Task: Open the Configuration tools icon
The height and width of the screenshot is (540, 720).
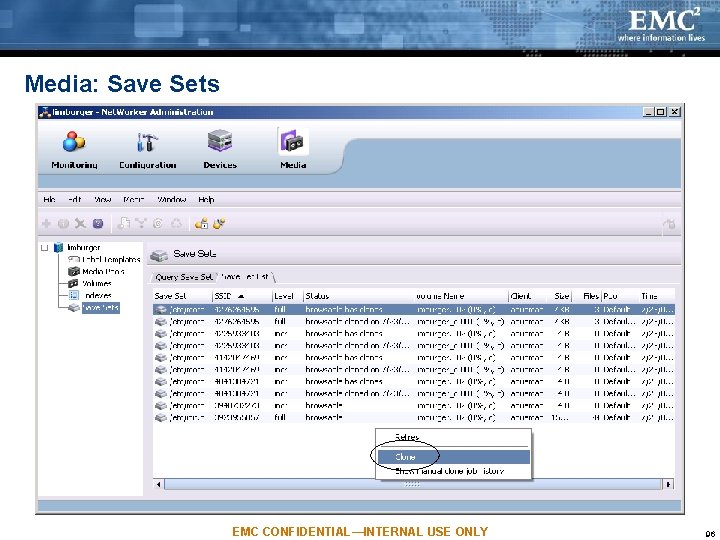Action: 147,141
